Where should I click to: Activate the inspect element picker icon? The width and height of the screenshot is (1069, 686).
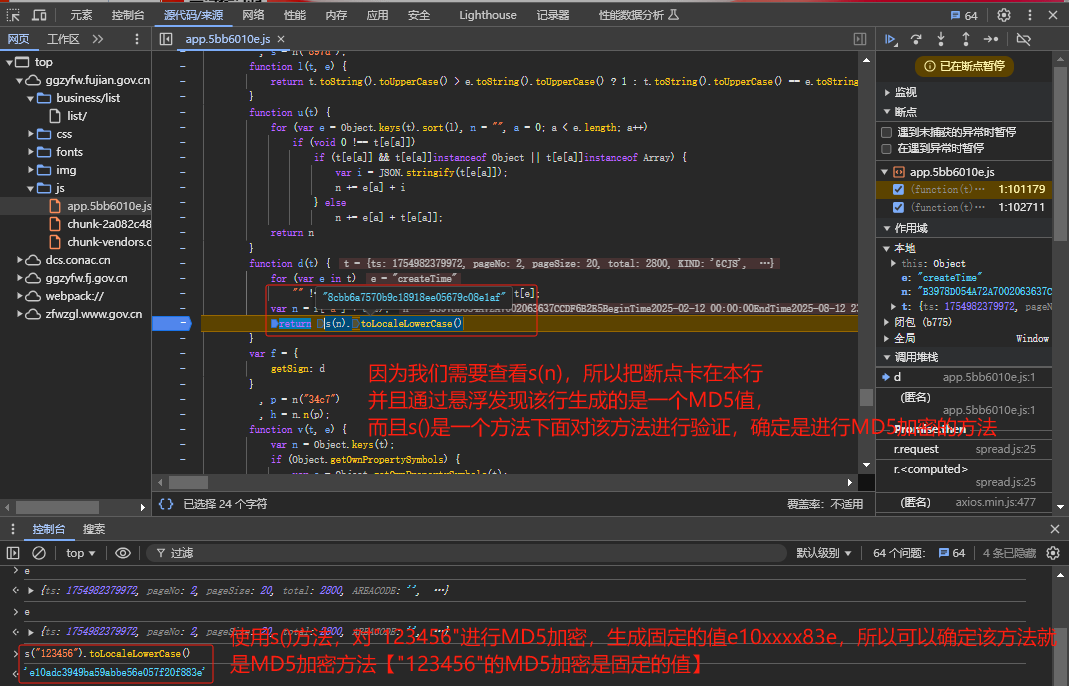click(13, 15)
